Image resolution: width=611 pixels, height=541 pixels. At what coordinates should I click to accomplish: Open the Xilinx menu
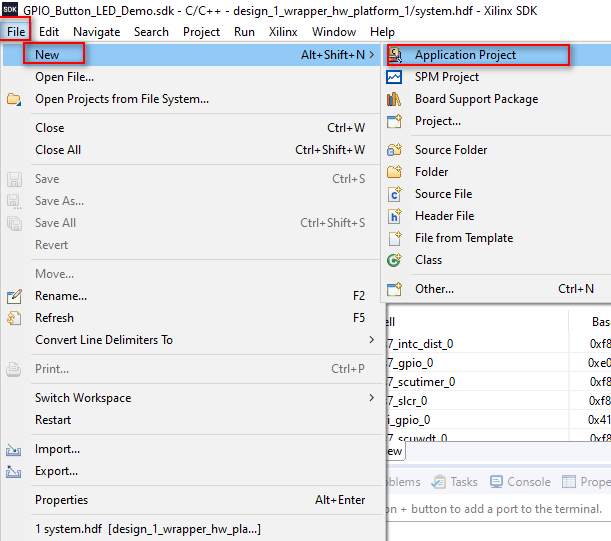point(283,32)
